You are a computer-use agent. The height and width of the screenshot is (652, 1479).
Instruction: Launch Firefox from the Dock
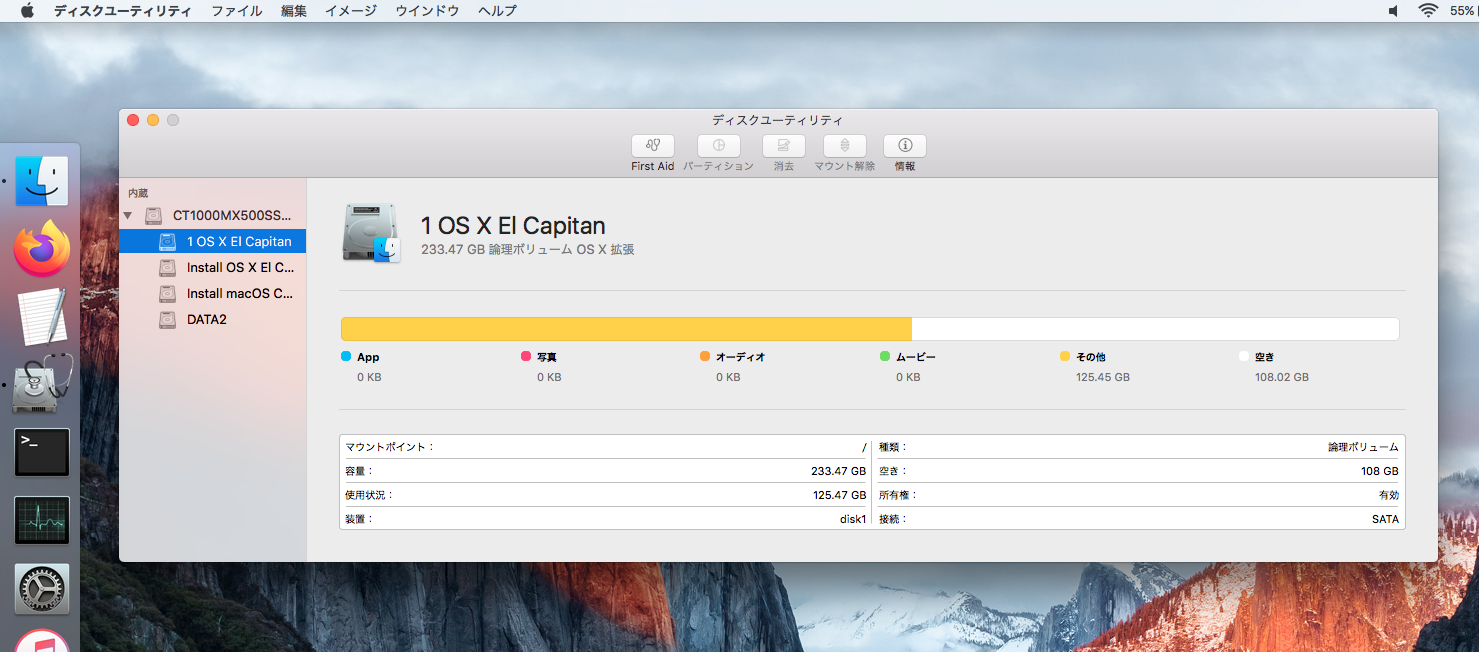click(x=42, y=249)
